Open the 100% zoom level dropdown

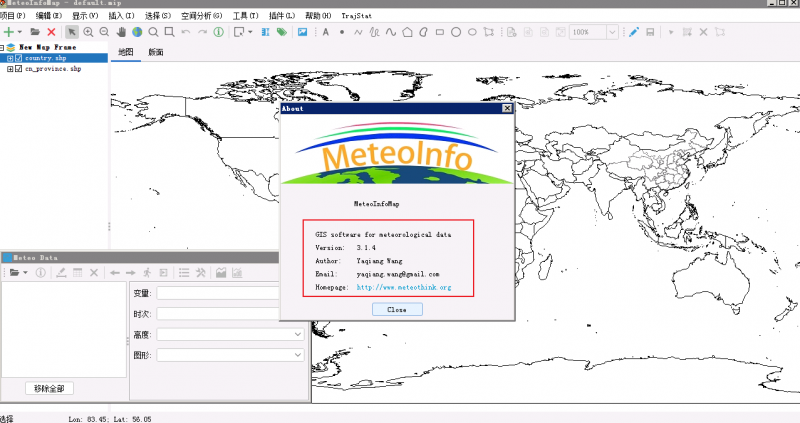[611, 32]
